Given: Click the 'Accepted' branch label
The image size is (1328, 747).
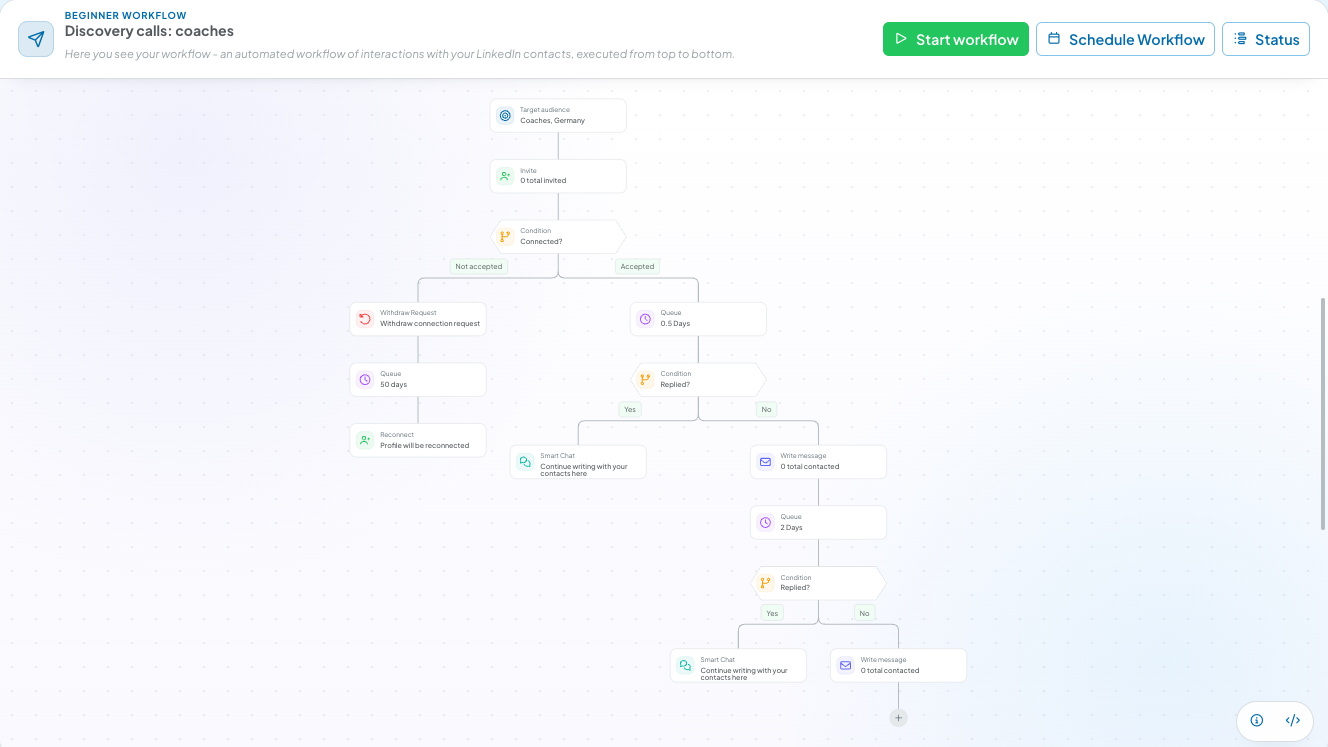Looking at the screenshot, I should [637, 266].
